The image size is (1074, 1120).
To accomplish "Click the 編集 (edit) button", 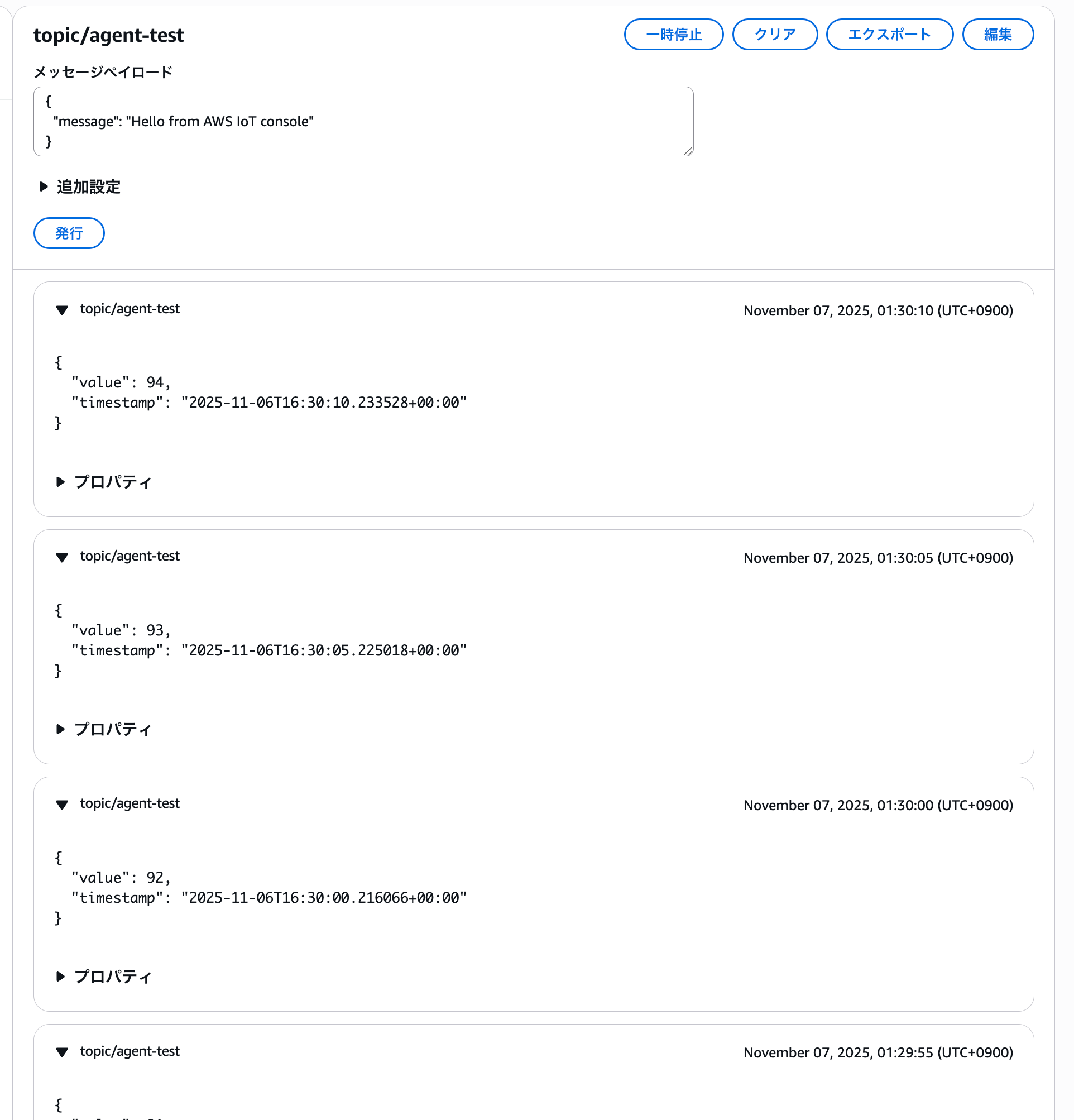I will [998, 34].
